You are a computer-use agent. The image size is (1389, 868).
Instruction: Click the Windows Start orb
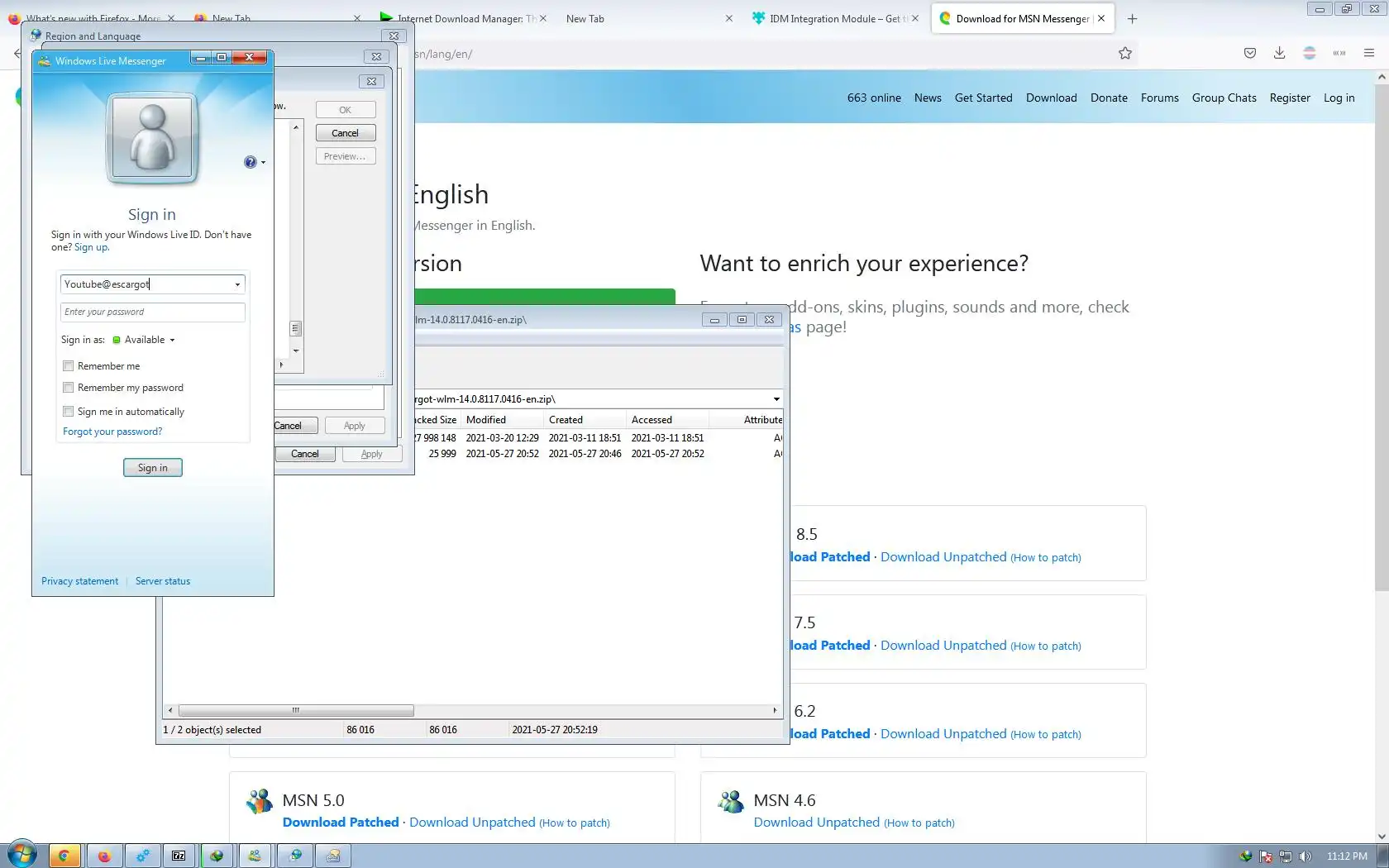[x=22, y=855]
